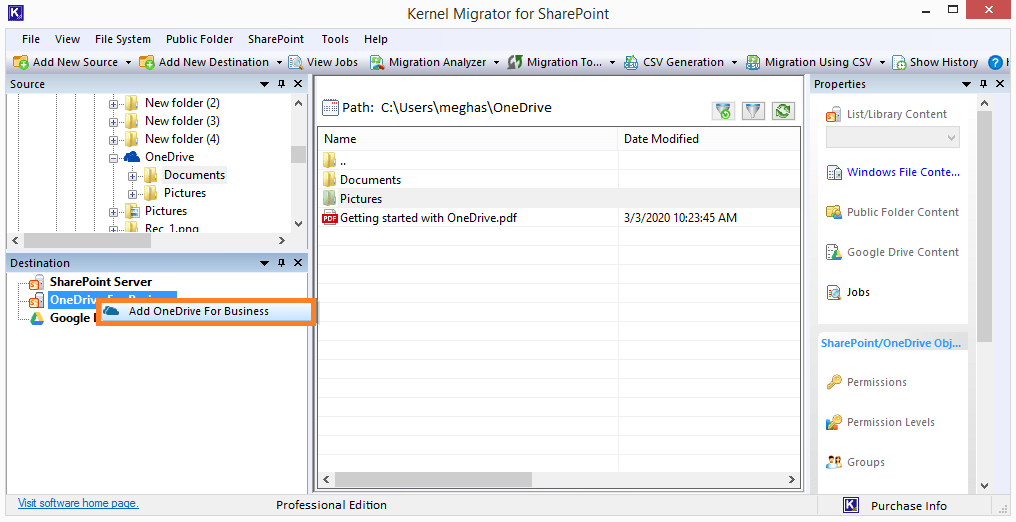Pin the Source panel
The width and height of the screenshot is (1016, 522).
(282, 85)
